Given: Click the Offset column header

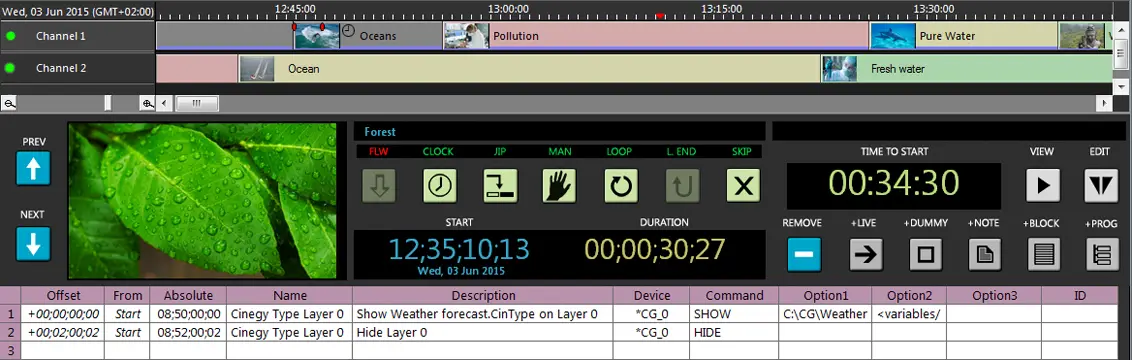Looking at the screenshot, I should tap(64, 295).
